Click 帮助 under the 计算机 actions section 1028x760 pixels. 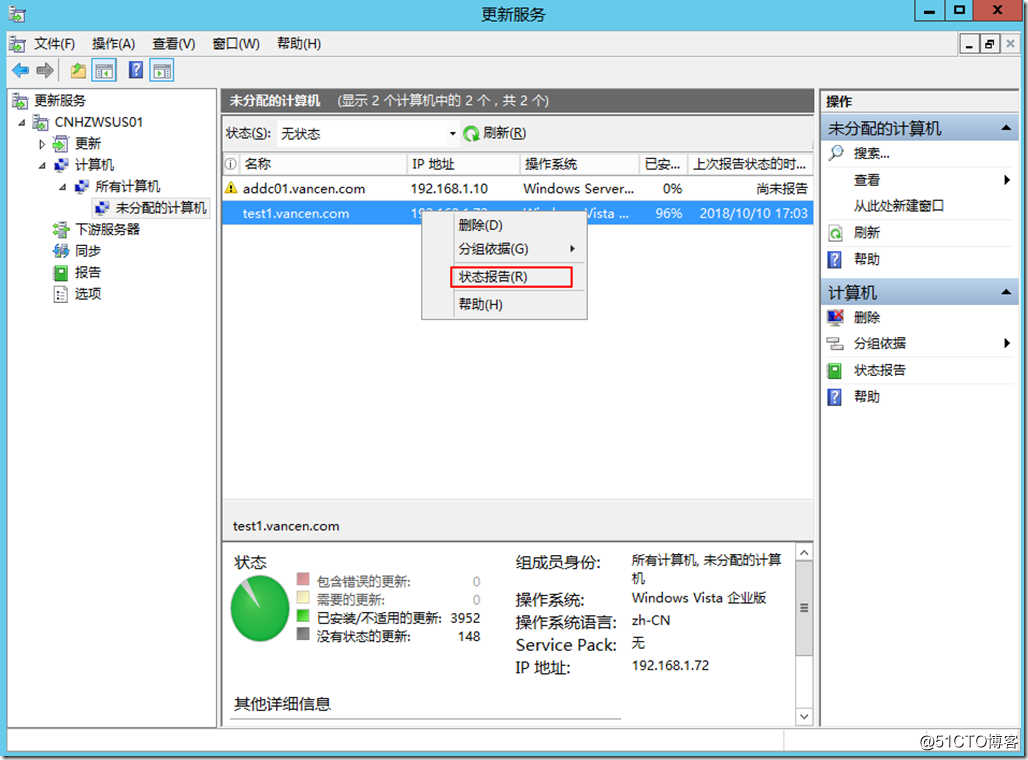(866, 397)
